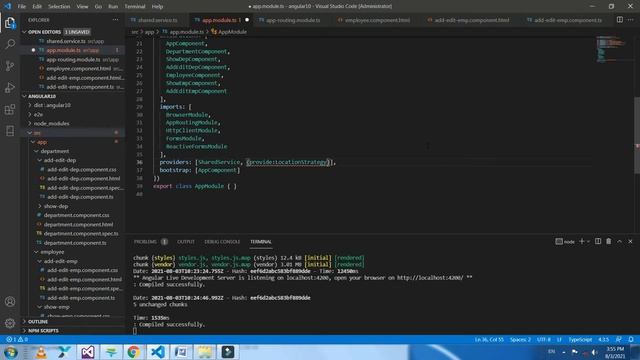Switch to the Debug Console tab
The height and width of the screenshot is (360, 640).
(222, 242)
